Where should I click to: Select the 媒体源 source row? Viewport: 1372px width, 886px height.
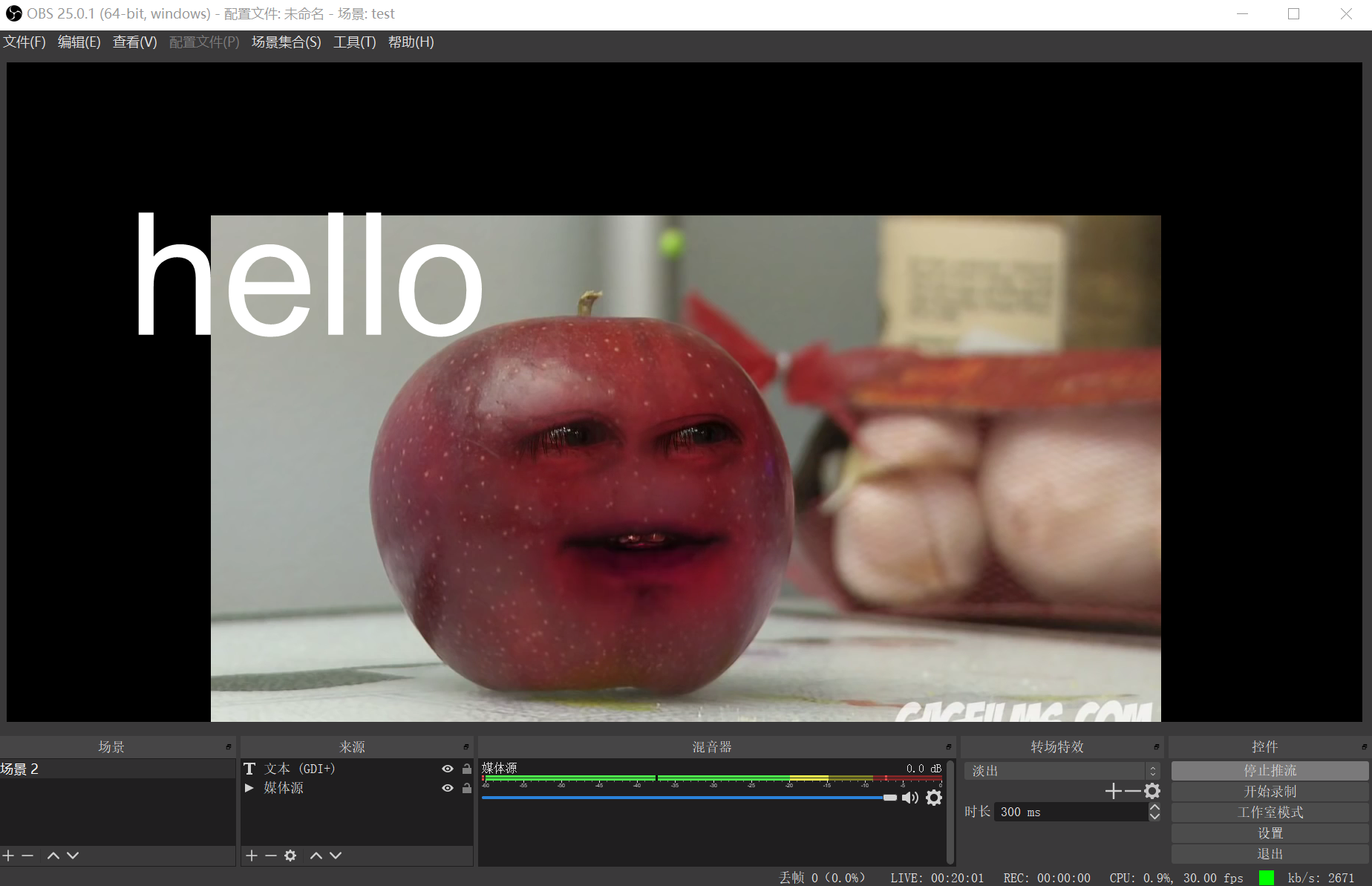(357, 788)
